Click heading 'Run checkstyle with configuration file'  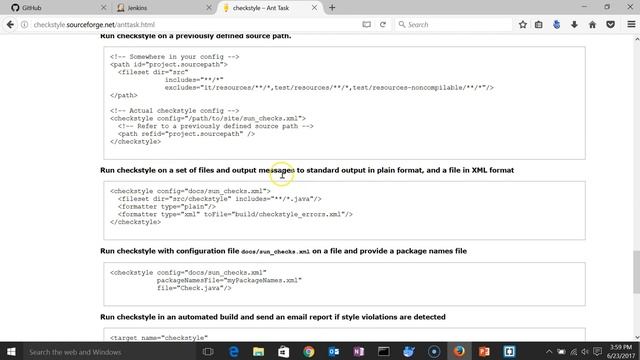(283, 251)
